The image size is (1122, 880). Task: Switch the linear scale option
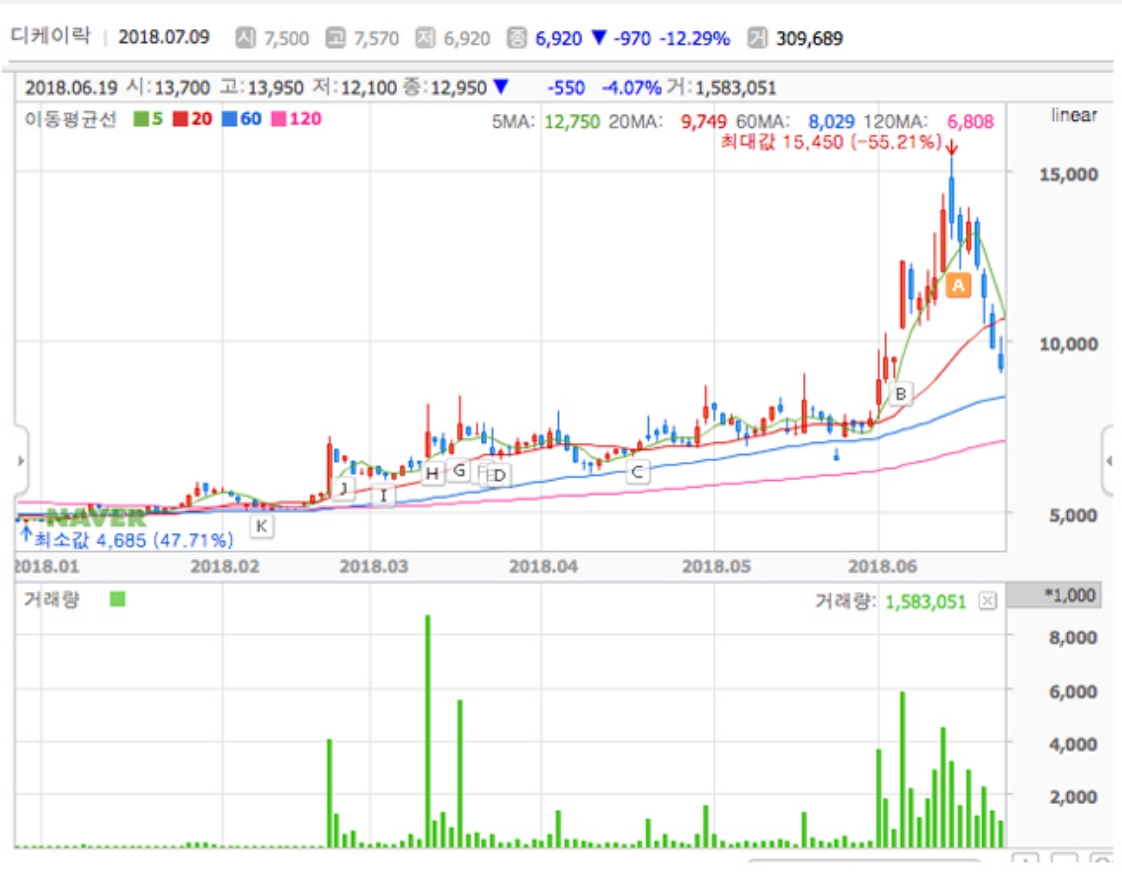point(1073,115)
